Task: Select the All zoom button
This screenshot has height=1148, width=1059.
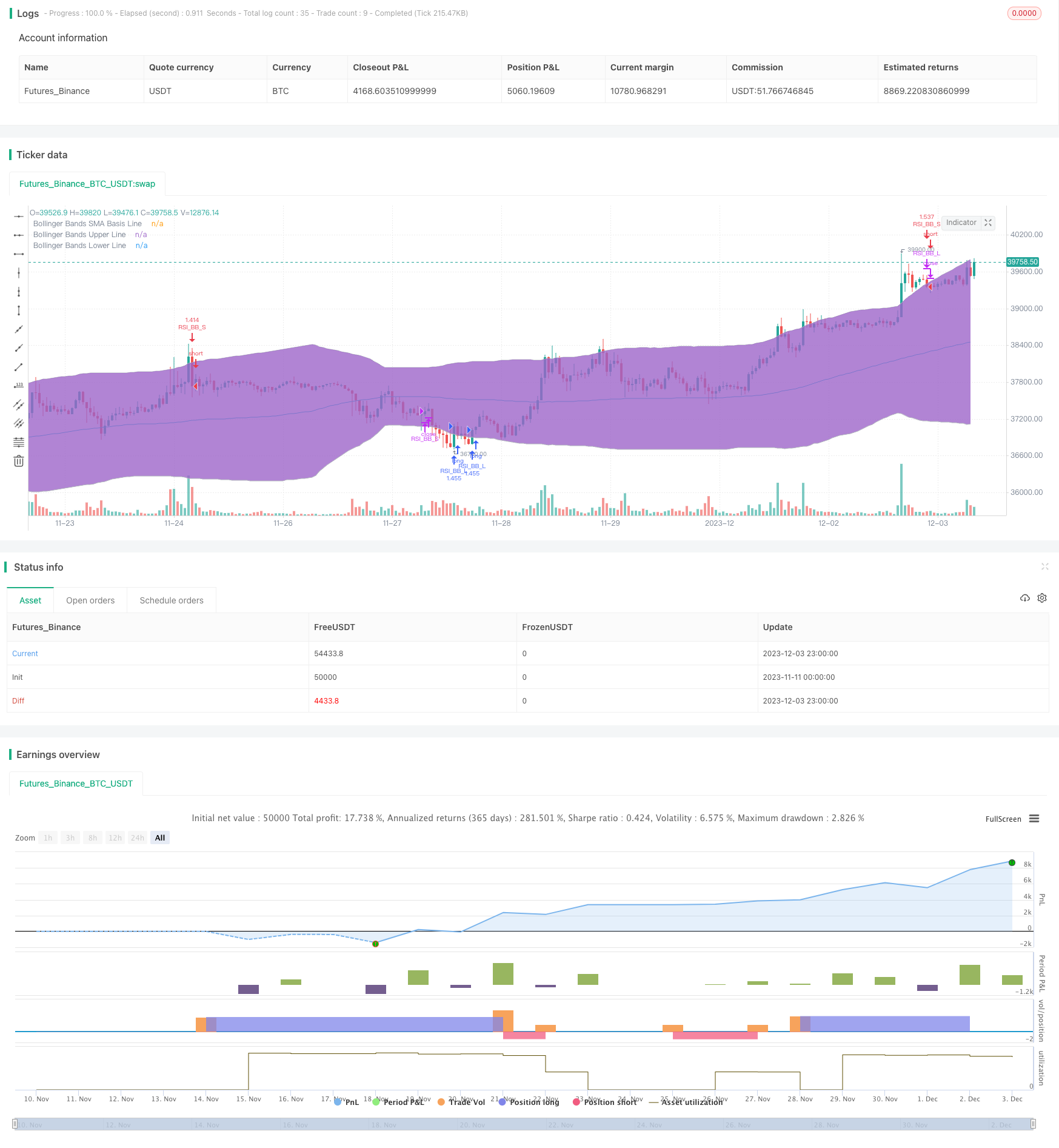Action: point(160,838)
